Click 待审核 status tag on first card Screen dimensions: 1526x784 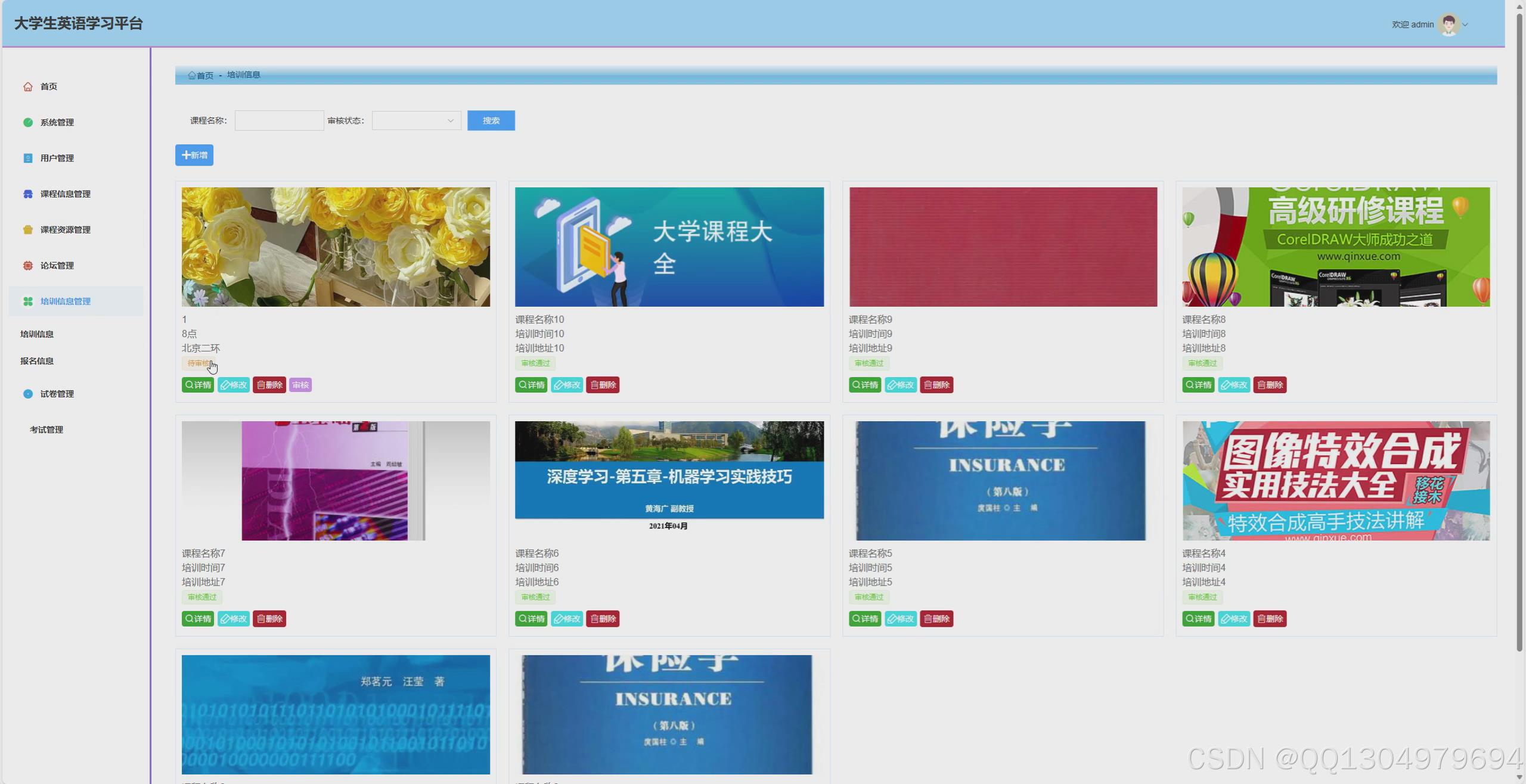(197, 363)
